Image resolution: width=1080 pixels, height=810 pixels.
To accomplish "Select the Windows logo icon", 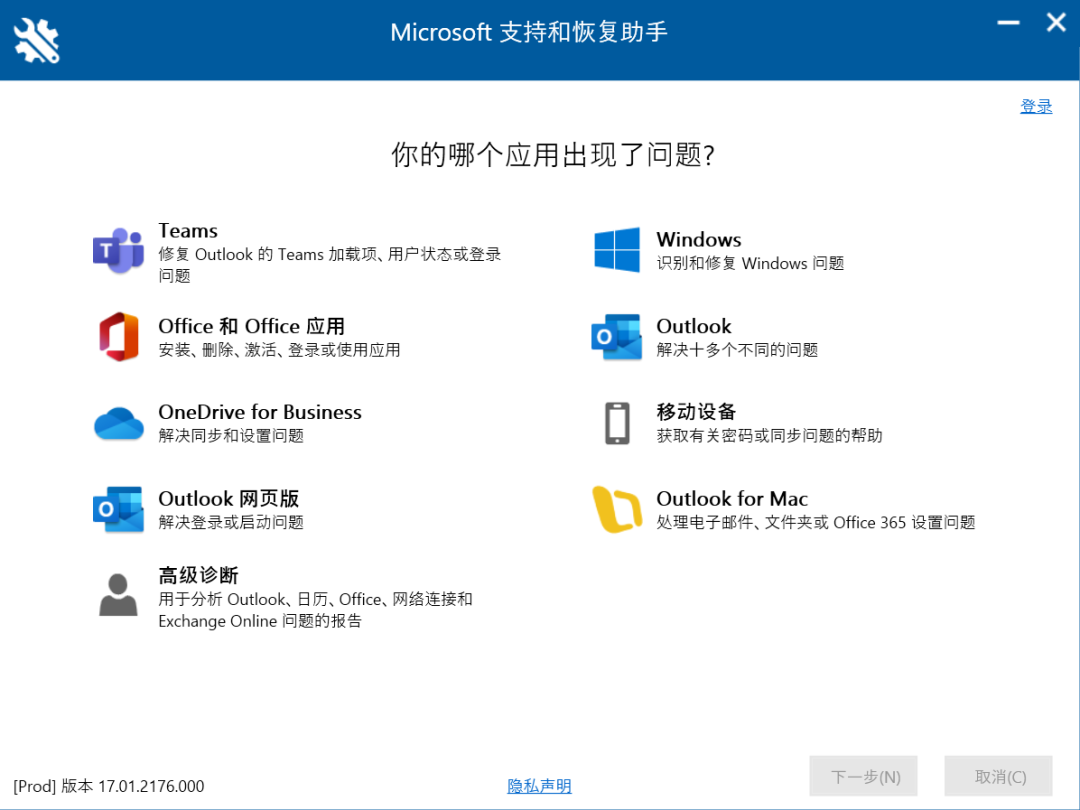I will [616, 250].
